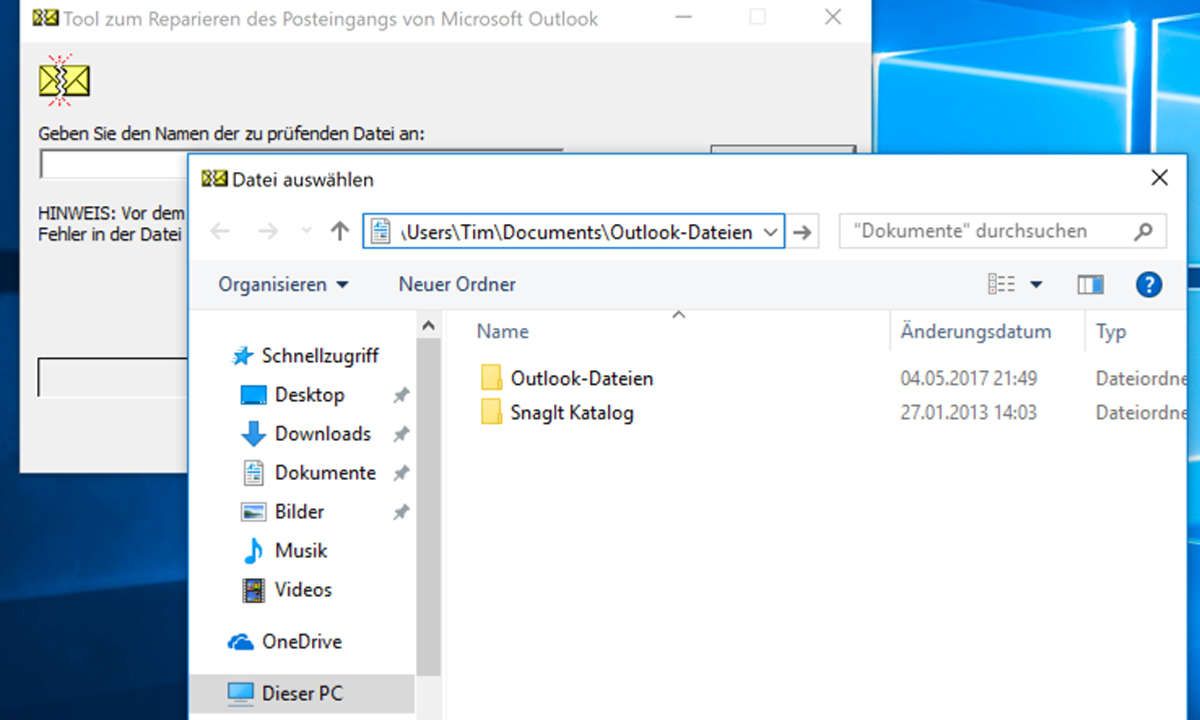
Task: Toggle the preview pane icon
Action: (x=1090, y=285)
